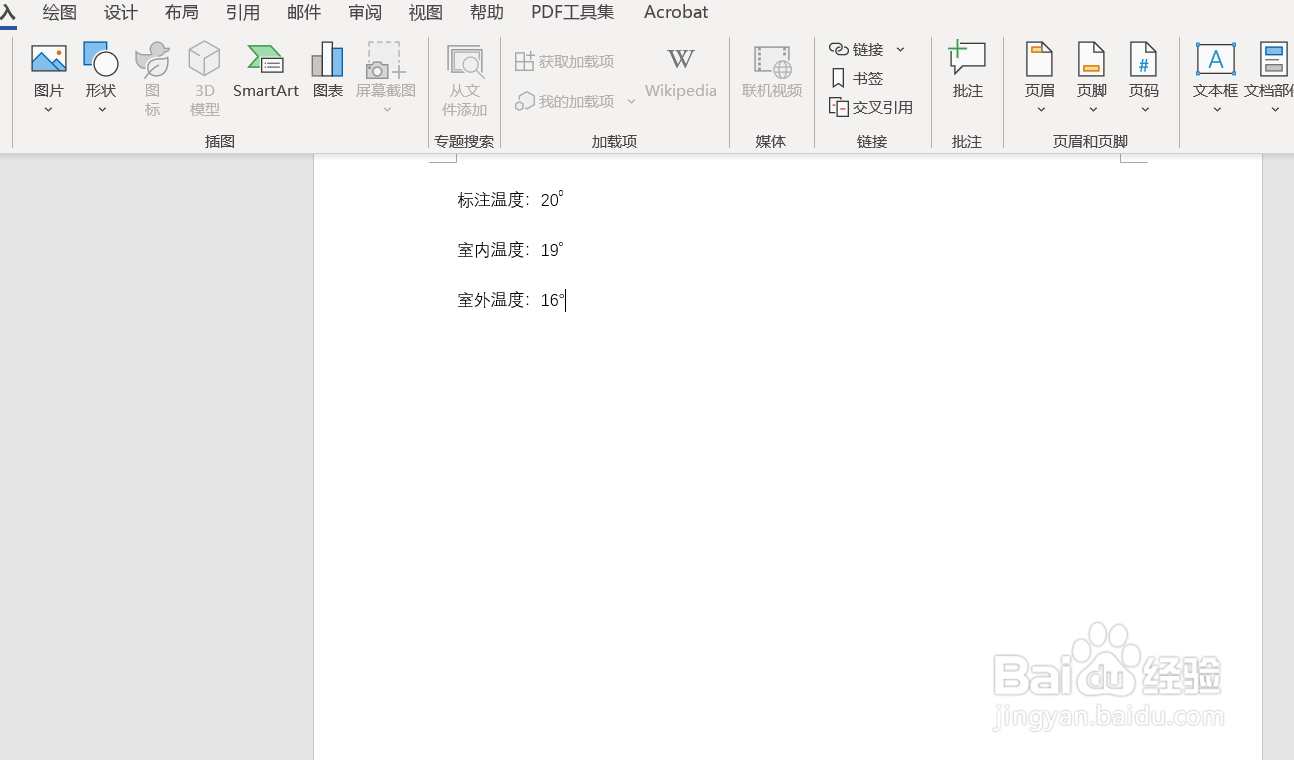The image size is (1294, 760).
Task: Switch to the 引用 (References) tab
Action: coord(243,12)
